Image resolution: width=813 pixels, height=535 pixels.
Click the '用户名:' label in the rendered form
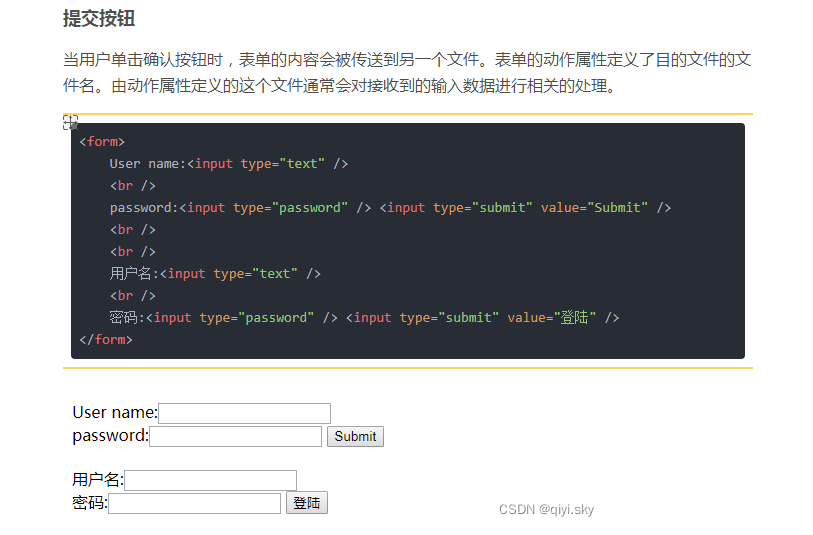click(98, 480)
